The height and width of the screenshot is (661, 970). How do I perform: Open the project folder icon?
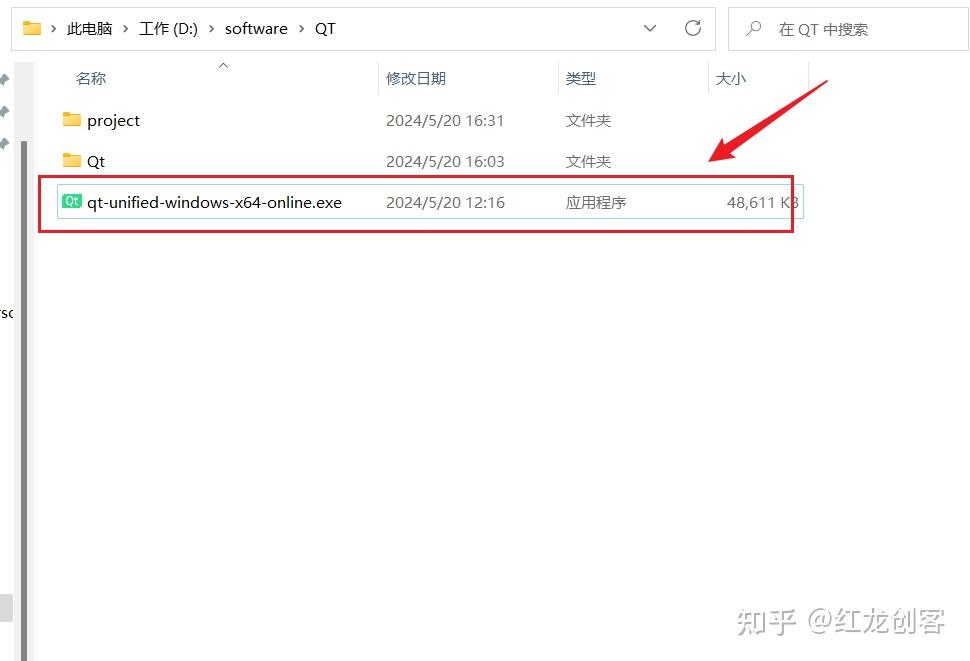pyautogui.click(x=72, y=120)
